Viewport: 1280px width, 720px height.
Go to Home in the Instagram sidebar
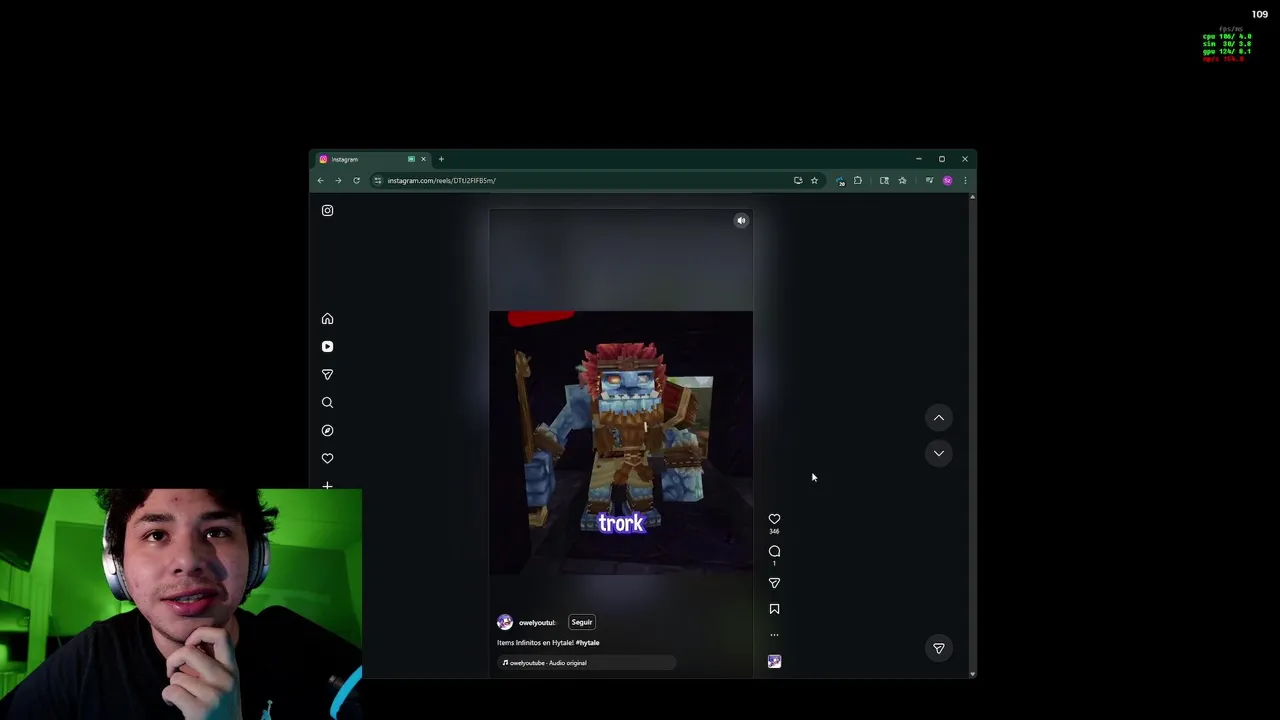click(x=327, y=319)
